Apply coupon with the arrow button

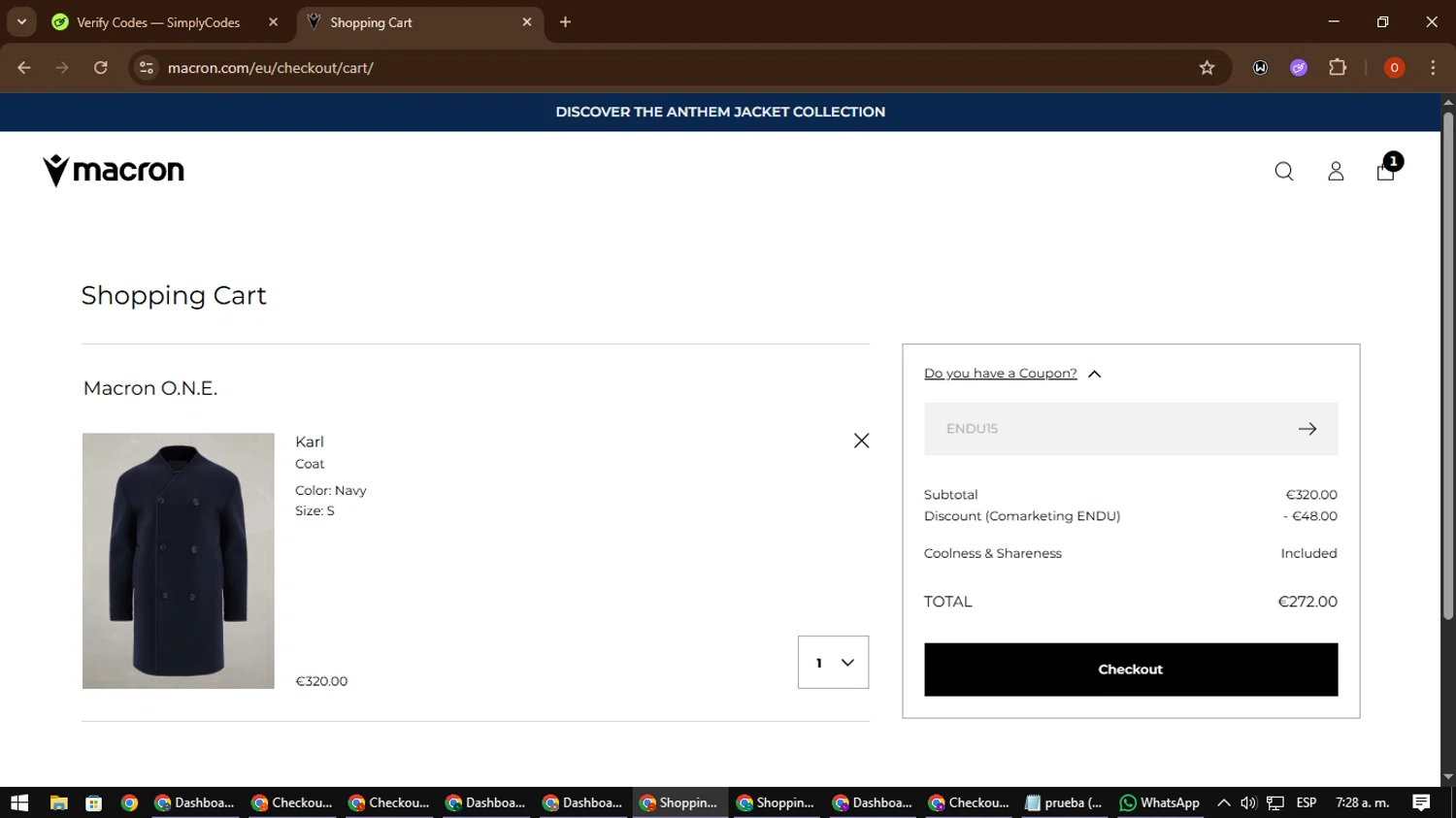pyautogui.click(x=1307, y=429)
